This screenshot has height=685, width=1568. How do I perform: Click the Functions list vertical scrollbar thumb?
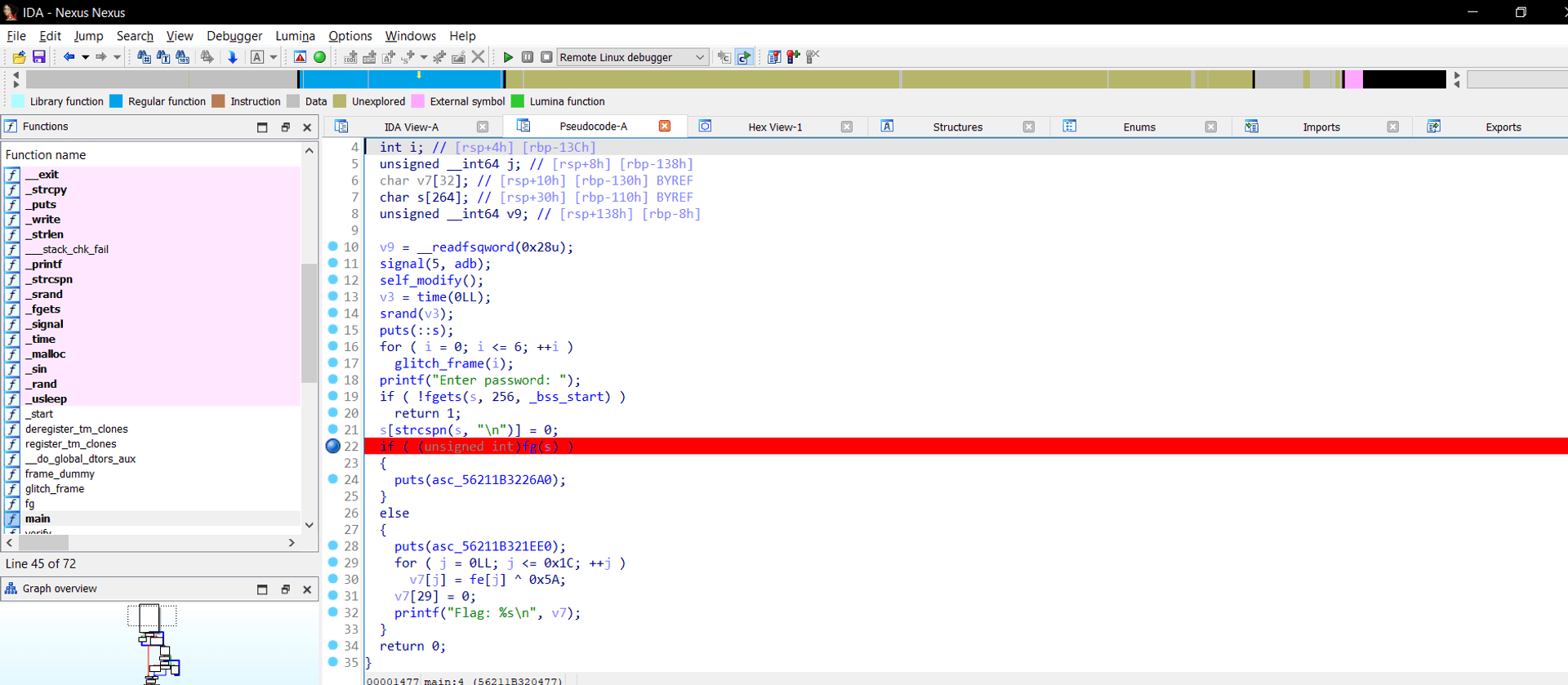pos(309,323)
